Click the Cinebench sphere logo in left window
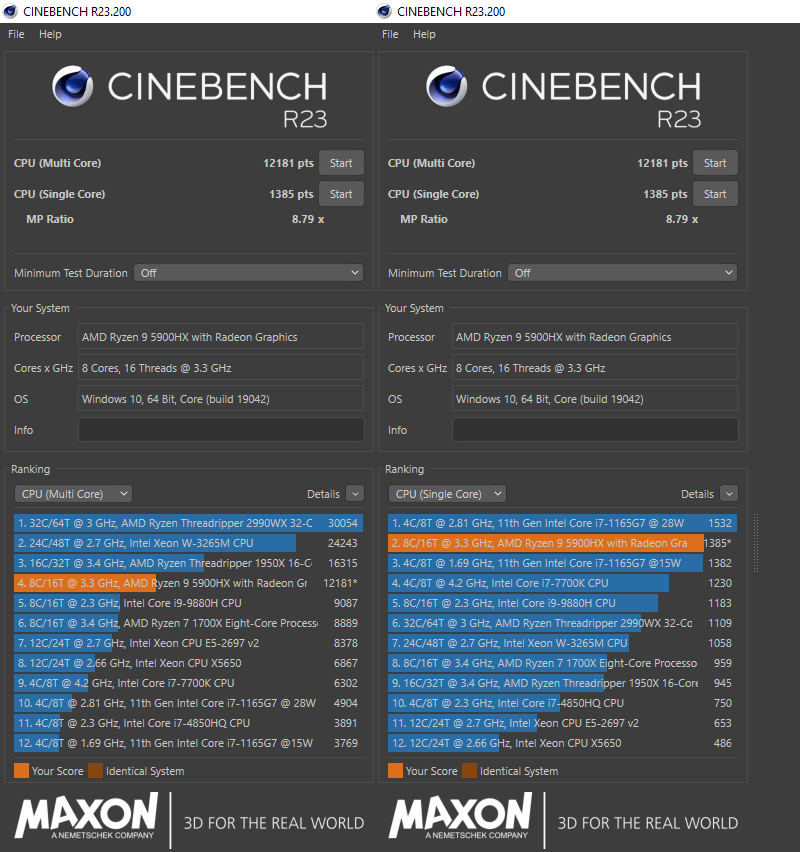Image resolution: width=800 pixels, height=852 pixels. (73, 86)
